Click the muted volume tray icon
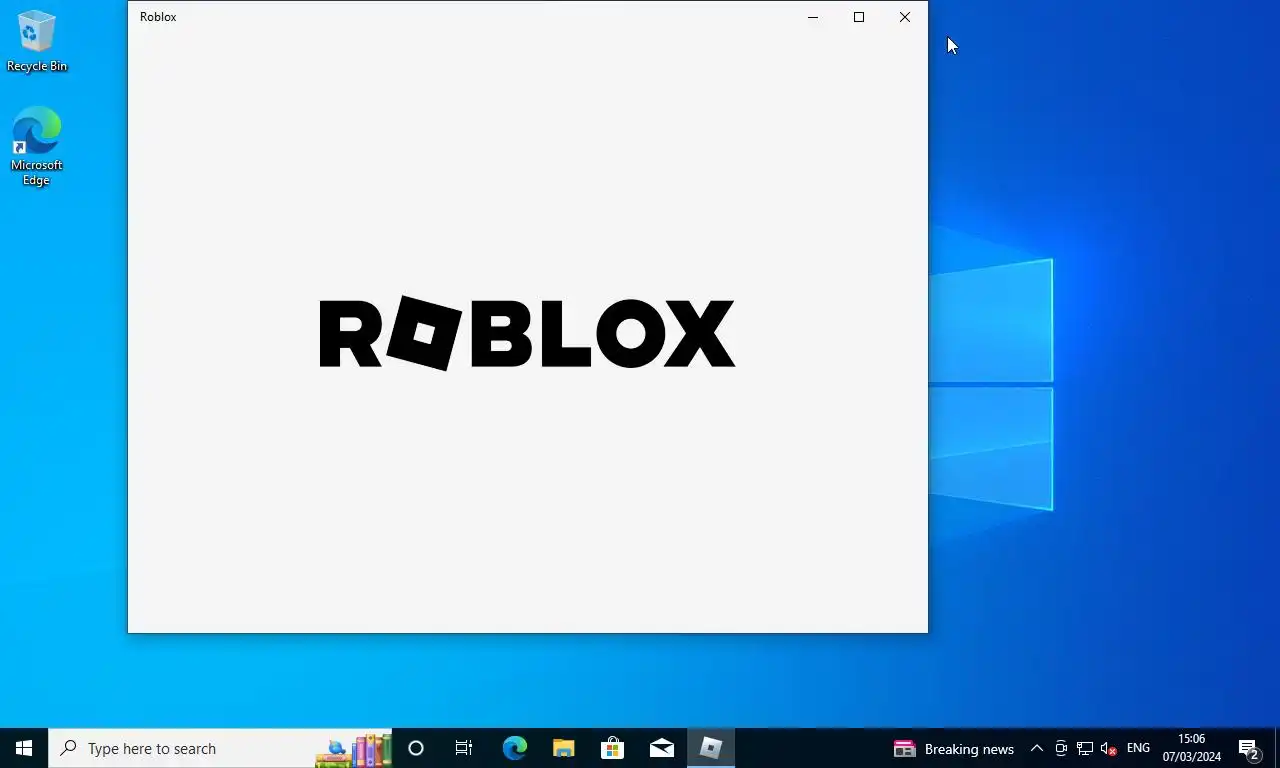Screen dimensions: 1280x768 click(x=1108, y=748)
